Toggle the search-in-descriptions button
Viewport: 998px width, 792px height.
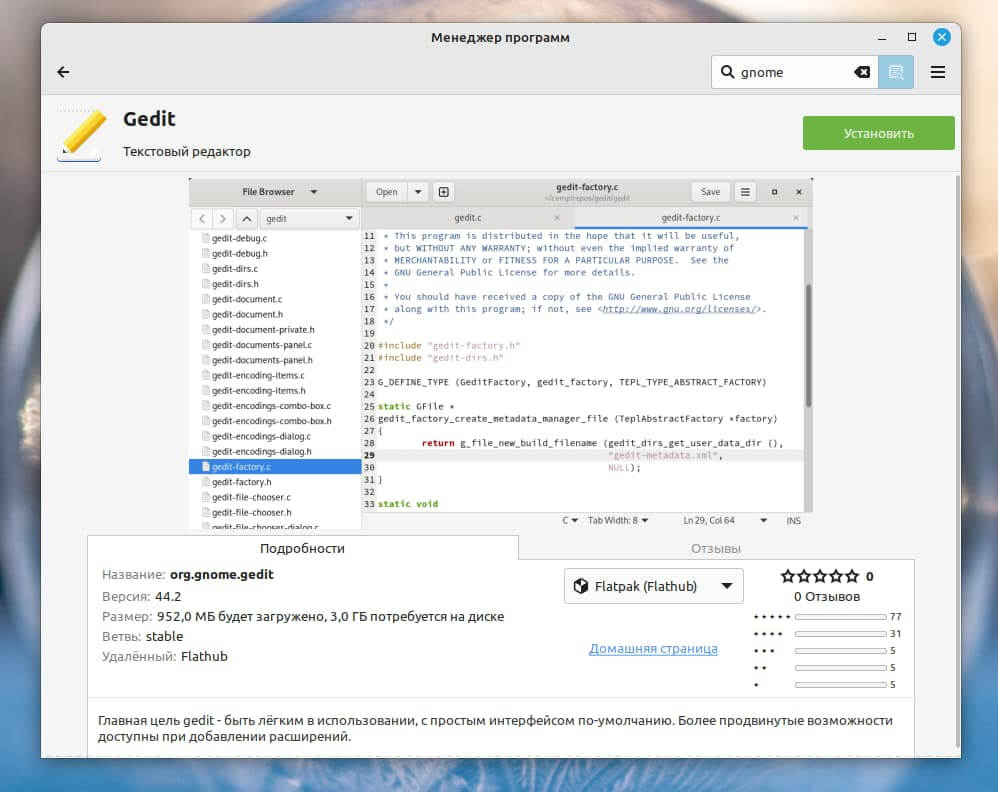click(x=896, y=72)
